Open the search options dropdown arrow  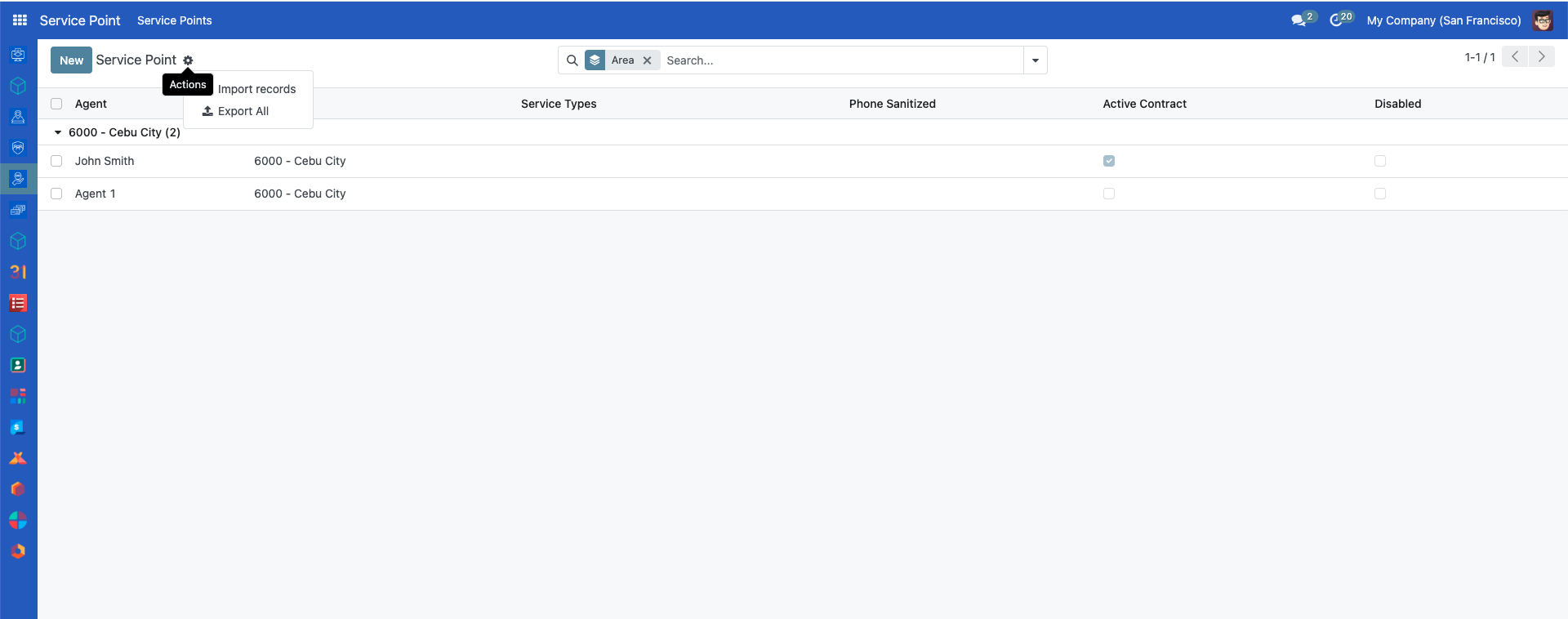point(1036,60)
